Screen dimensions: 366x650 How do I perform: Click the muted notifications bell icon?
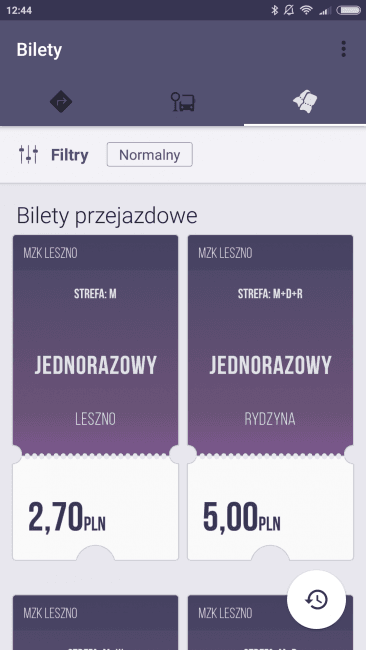(289, 10)
